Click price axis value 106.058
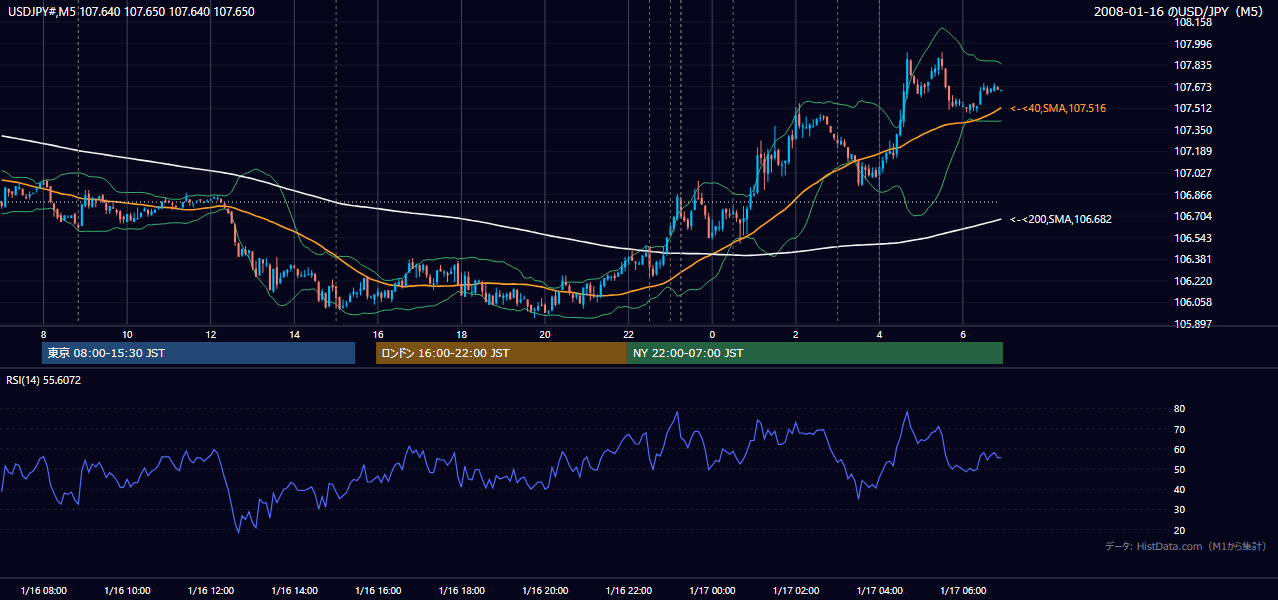Viewport: 1278px width, 600px height. (1193, 303)
